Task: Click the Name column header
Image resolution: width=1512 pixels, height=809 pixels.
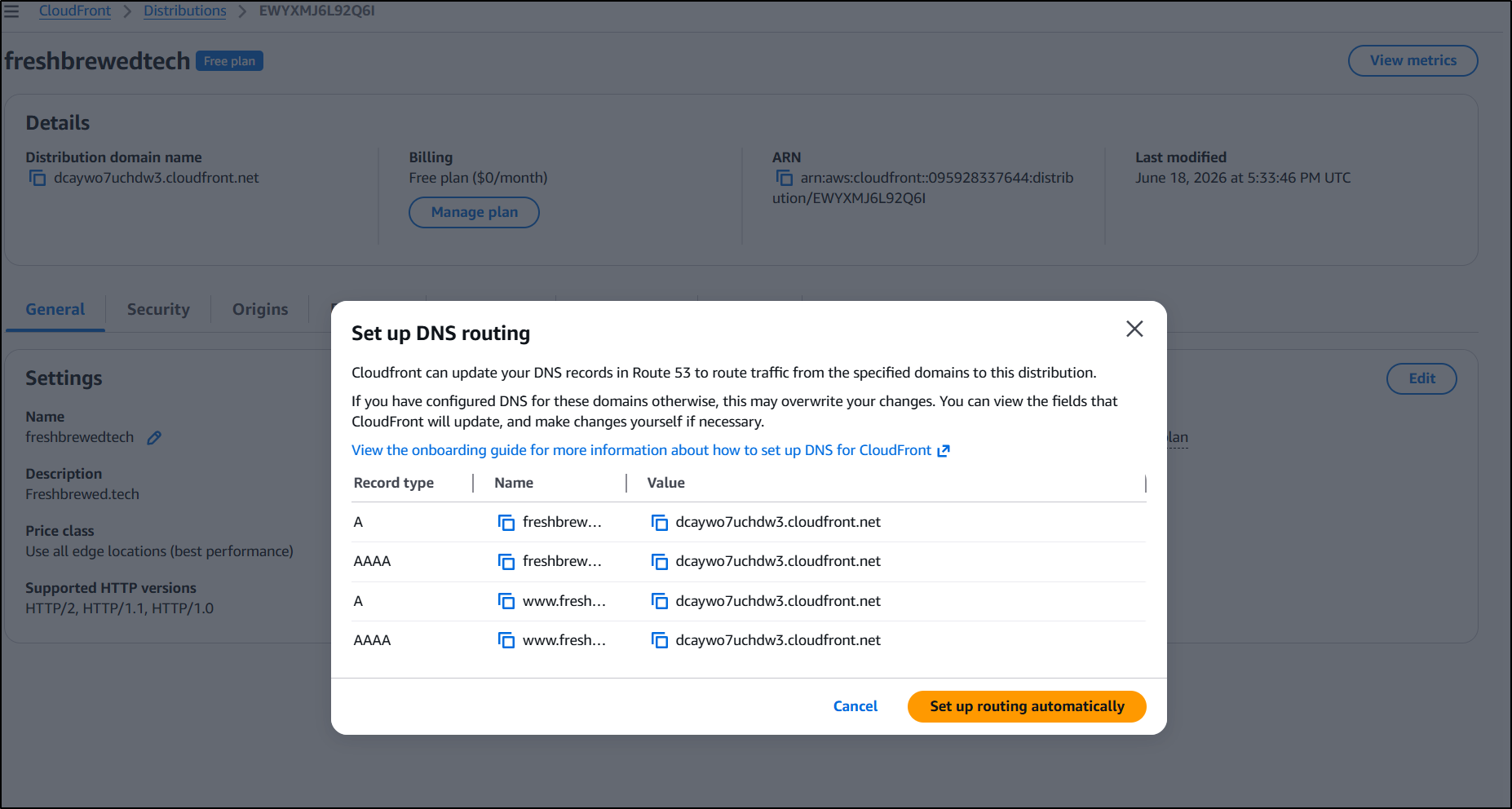Action: tap(514, 483)
